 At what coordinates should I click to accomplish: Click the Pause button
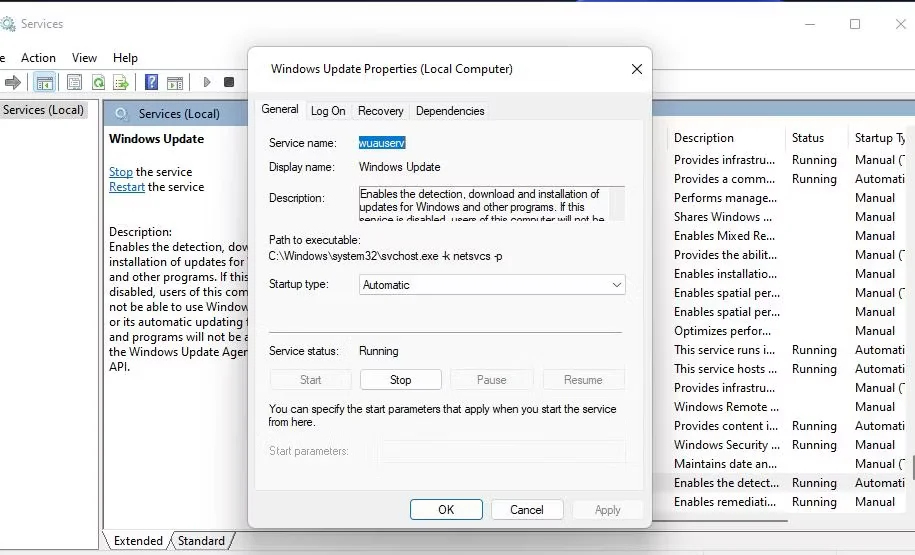(491, 380)
